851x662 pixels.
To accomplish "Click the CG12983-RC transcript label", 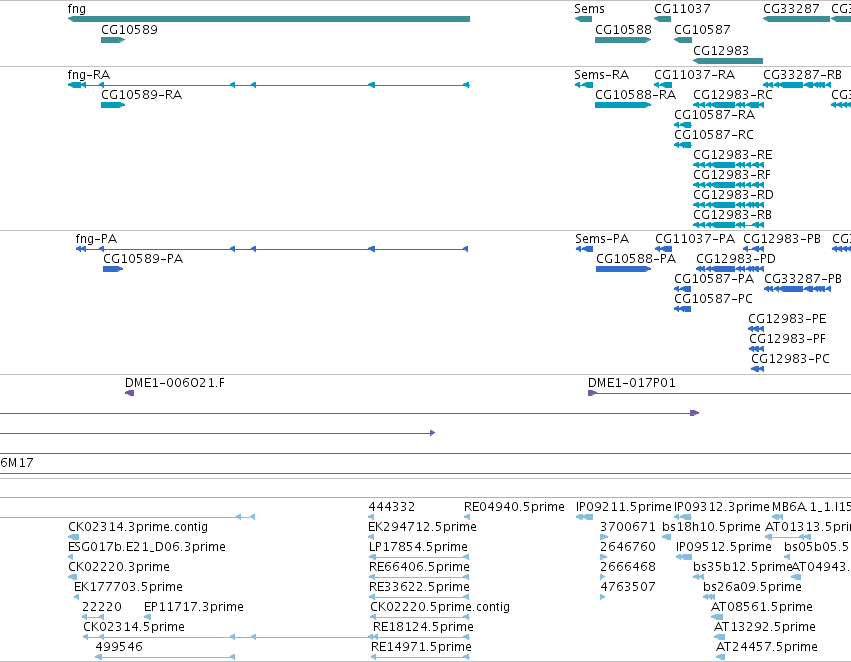I will click(x=733, y=95).
